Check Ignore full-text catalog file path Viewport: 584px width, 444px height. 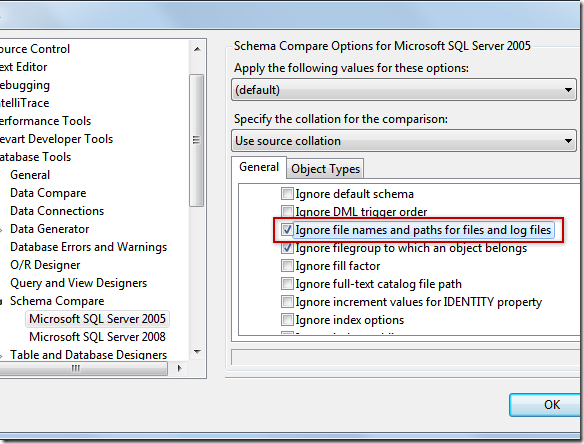(x=287, y=284)
